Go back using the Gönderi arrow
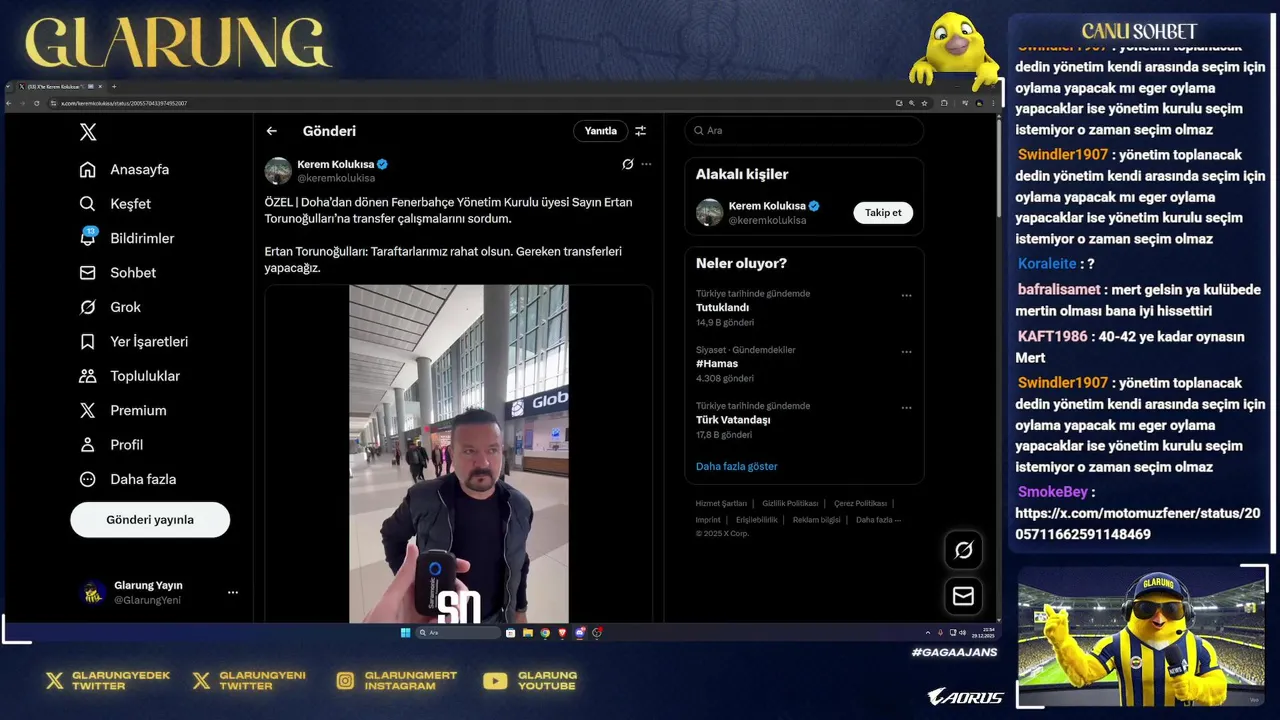 pos(271,131)
